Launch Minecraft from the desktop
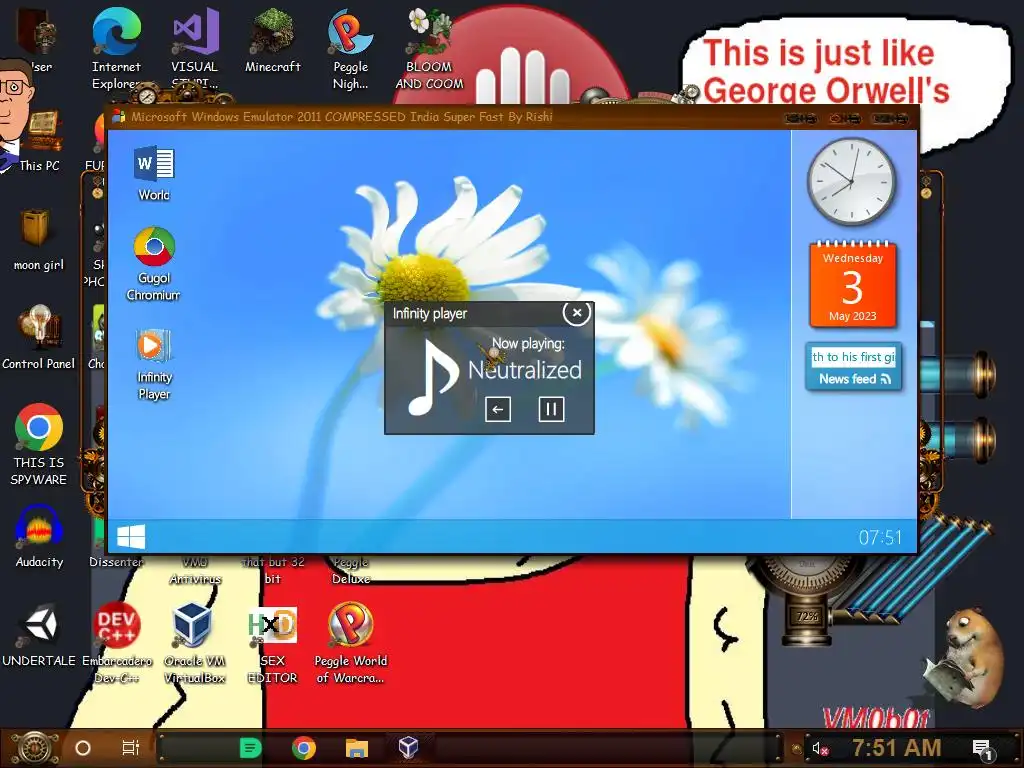This screenshot has height=768, width=1024. pos(272,40)
